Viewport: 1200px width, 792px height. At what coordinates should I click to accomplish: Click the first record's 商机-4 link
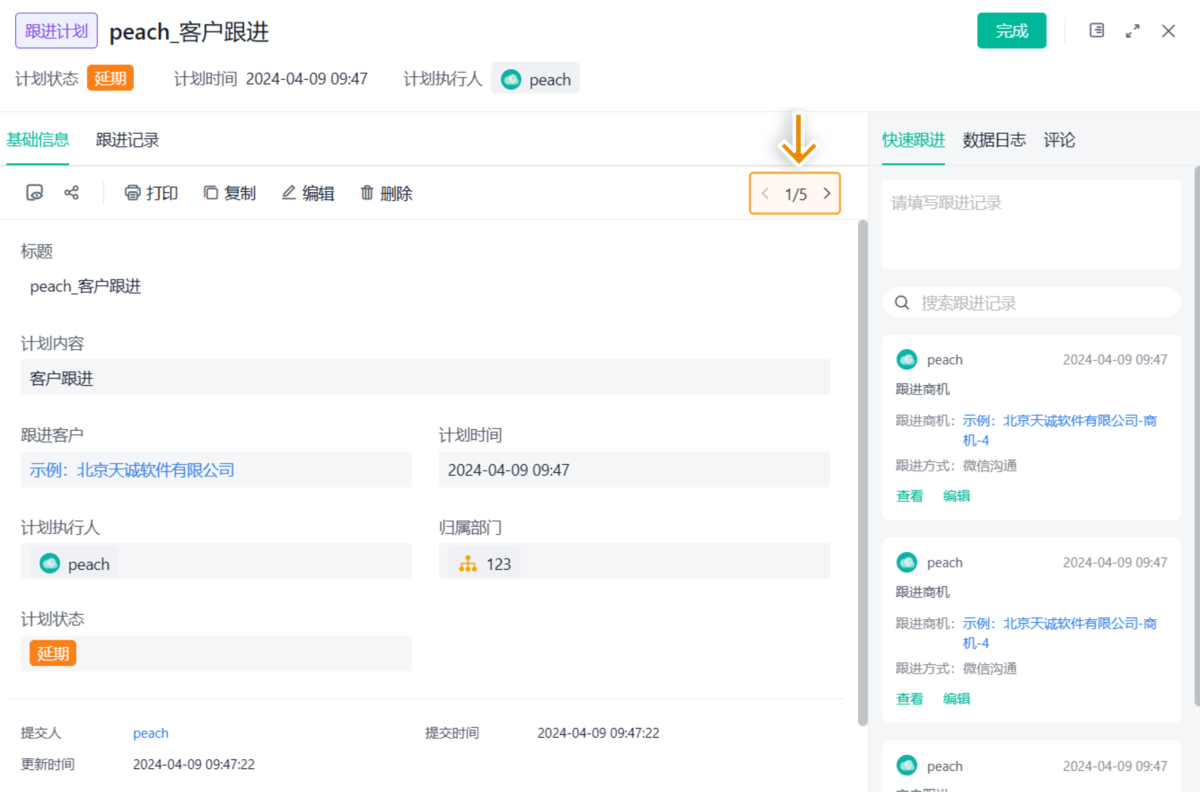[1059, 430]
